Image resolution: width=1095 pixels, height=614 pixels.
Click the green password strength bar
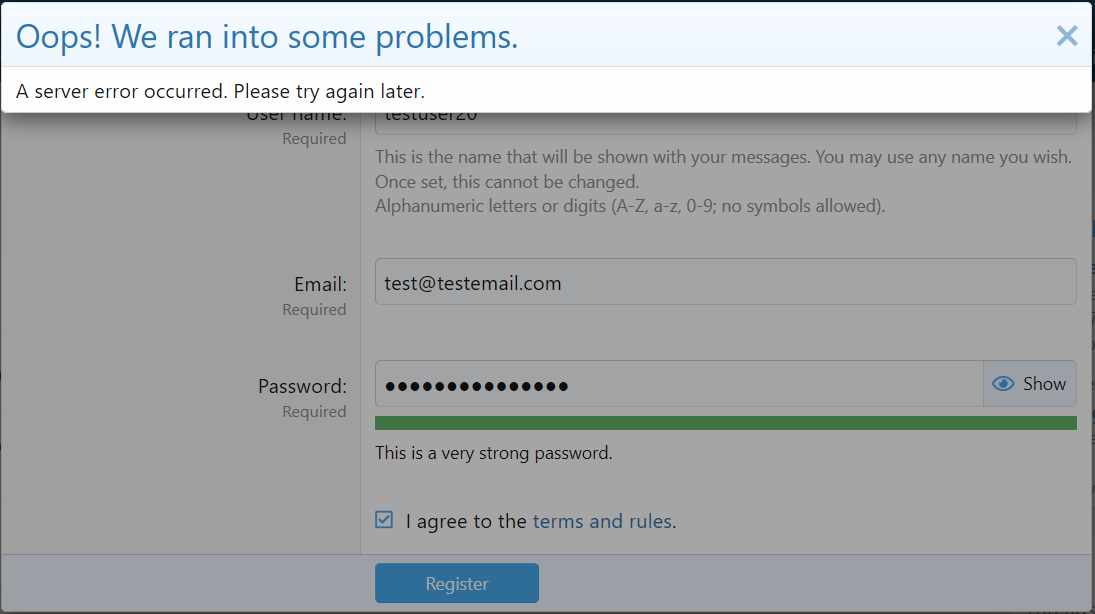coord(726,423)
